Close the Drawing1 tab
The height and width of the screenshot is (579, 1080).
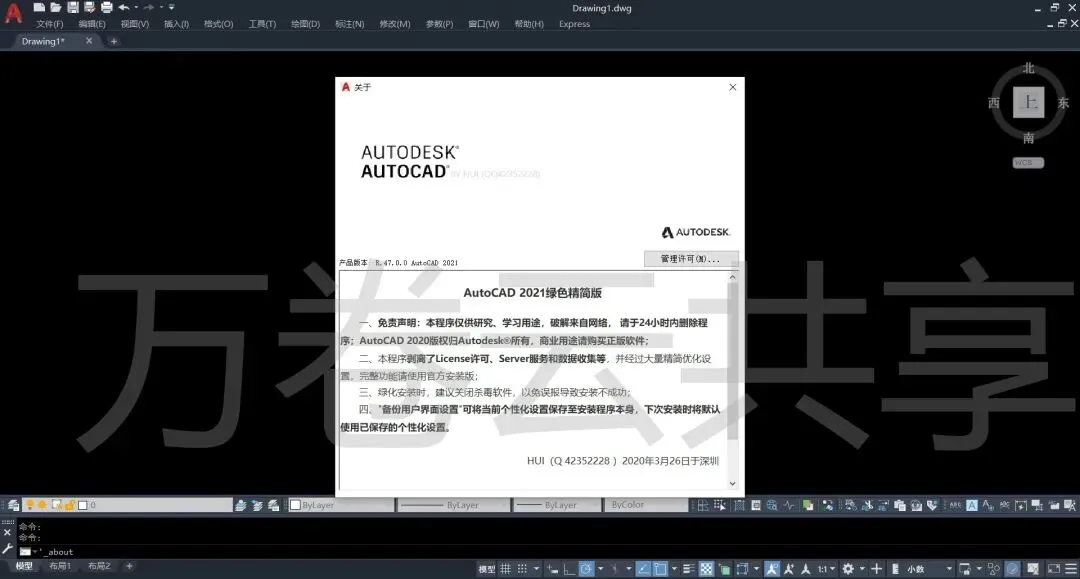click(x=89, y=41)
